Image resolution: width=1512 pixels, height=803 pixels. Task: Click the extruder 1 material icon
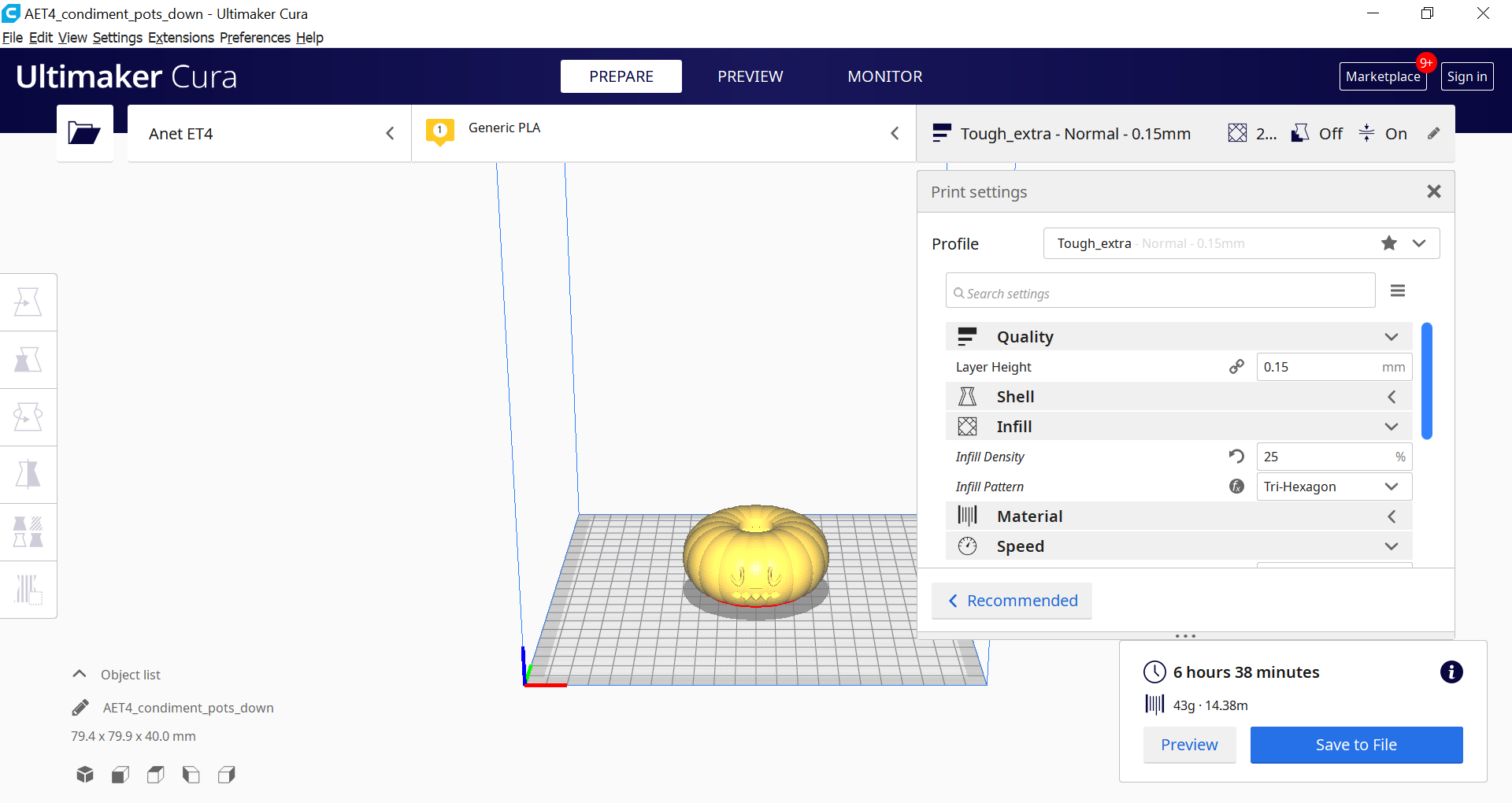[x=440, y=131]
